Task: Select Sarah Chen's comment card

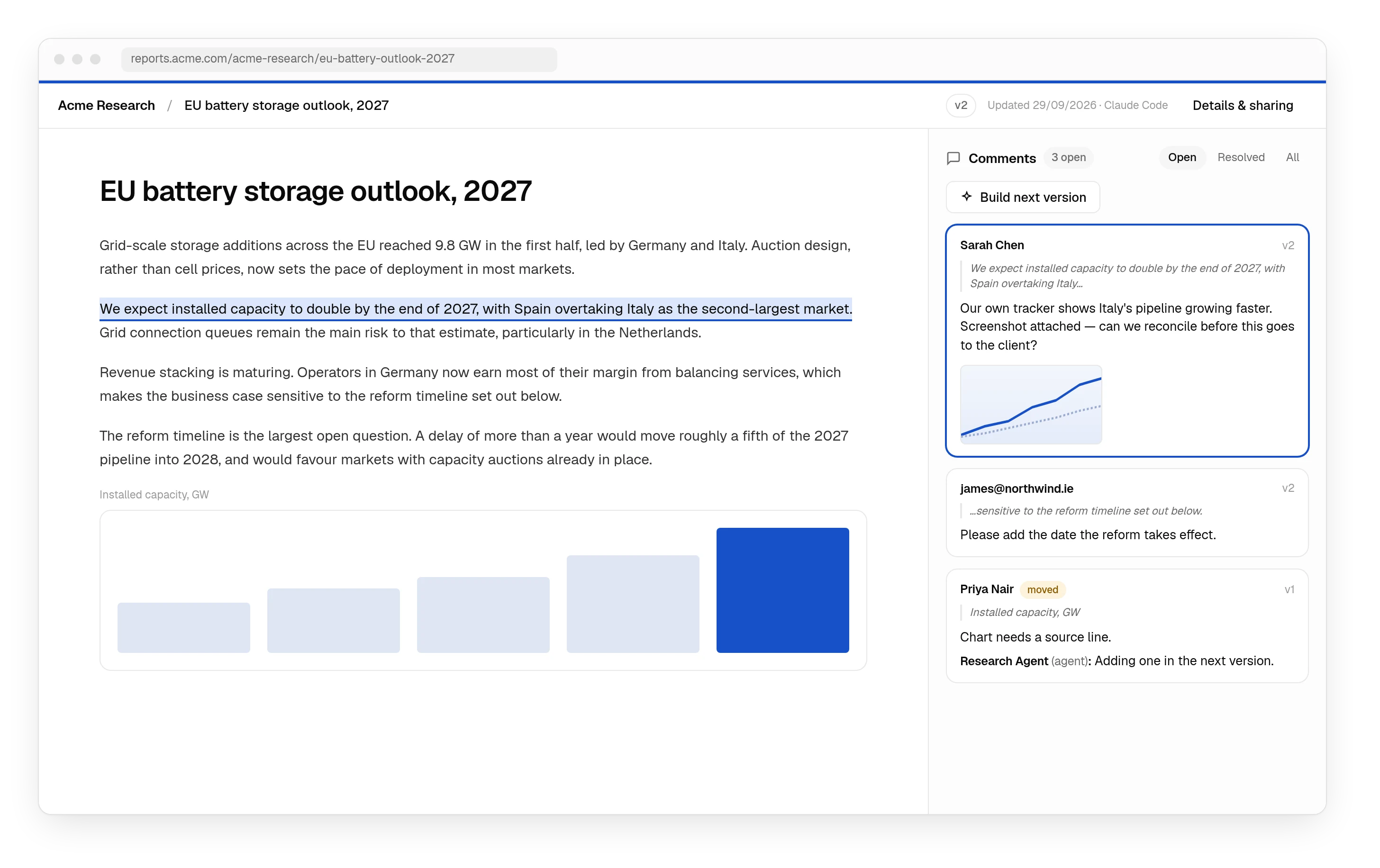Action: coord(1126,340)
